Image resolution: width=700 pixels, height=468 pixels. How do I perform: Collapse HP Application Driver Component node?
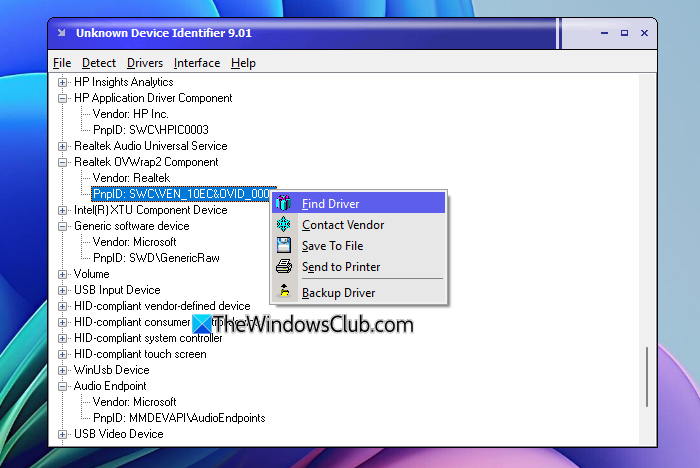pyautogui.click(x=62, y=98)
